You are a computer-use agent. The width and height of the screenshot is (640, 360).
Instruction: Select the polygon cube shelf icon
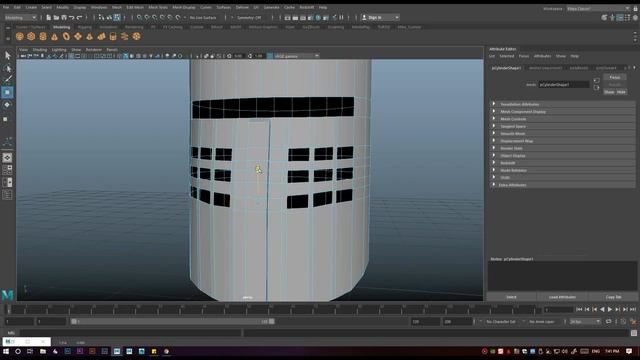tap(31, 37)
